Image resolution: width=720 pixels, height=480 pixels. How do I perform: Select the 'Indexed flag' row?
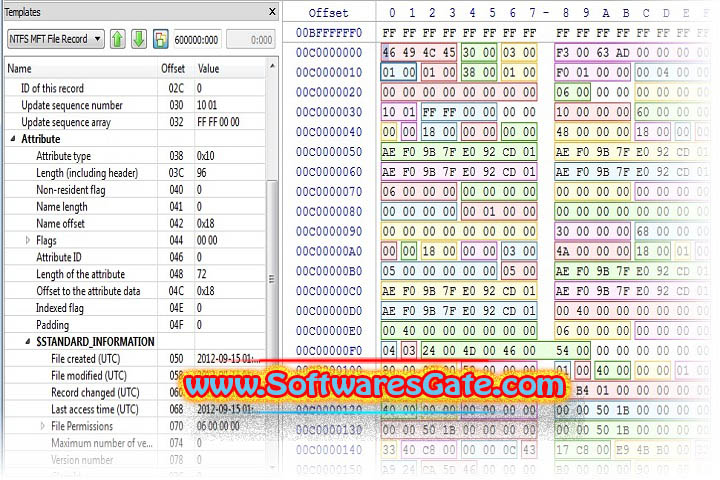pos(135,308)
